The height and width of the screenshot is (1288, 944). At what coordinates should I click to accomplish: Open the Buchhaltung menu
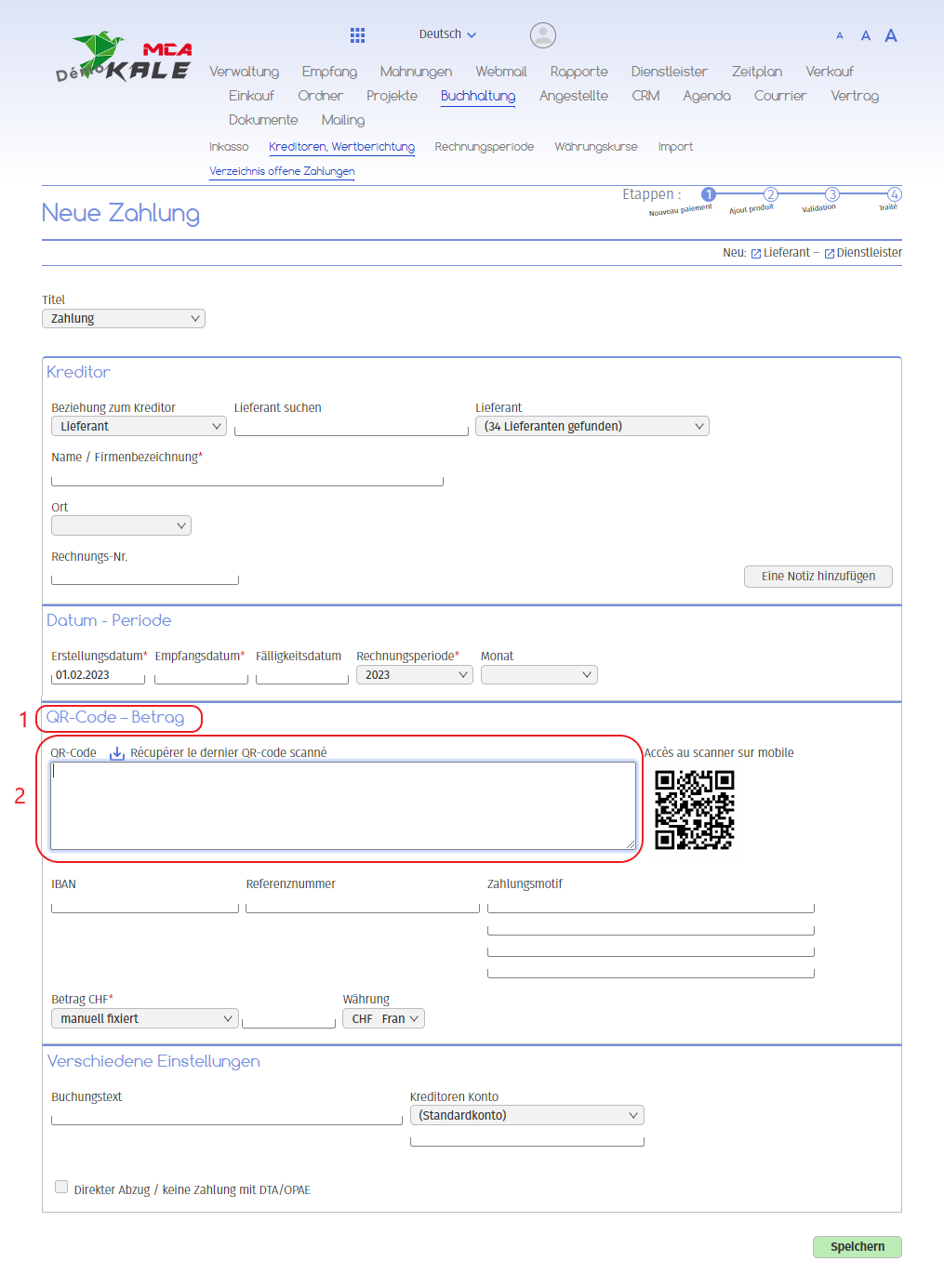(478, 95)
